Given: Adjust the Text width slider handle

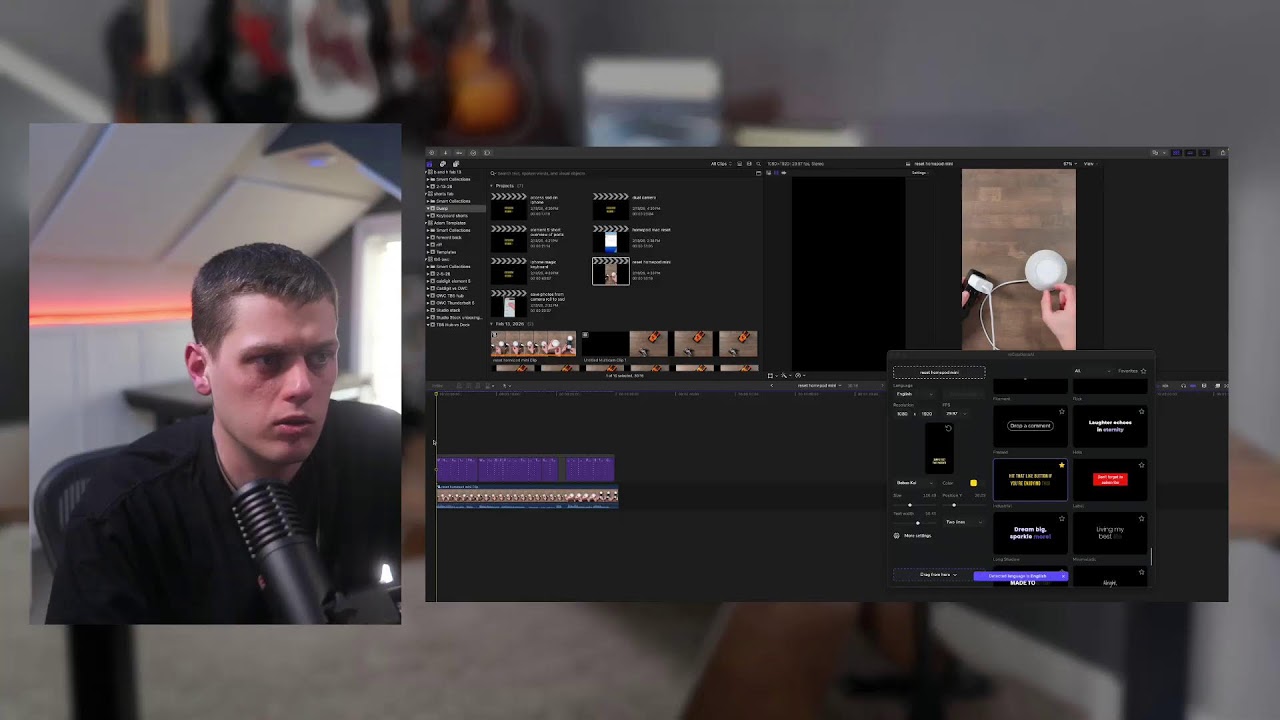Looking at the screenshot, I should tap(918, 523).
